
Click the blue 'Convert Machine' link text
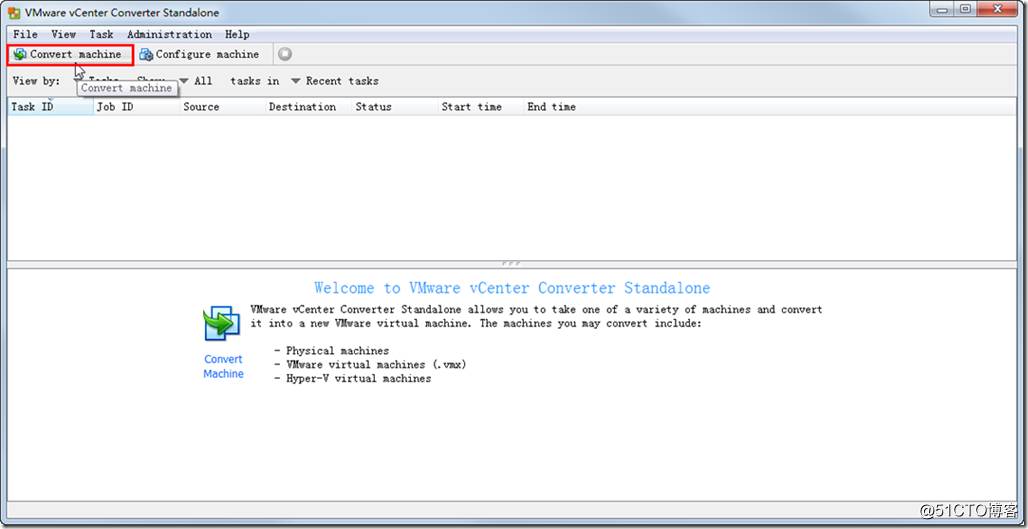(x=223, y=366)
